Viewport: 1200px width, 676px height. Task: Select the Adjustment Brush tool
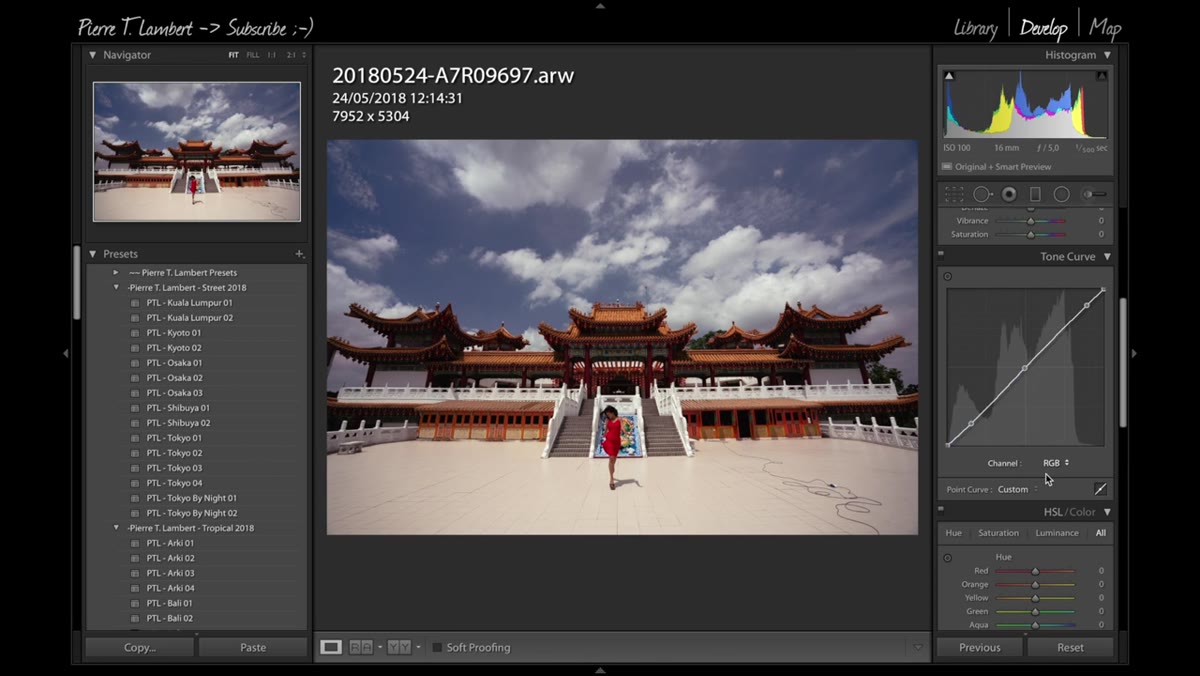1095,194
